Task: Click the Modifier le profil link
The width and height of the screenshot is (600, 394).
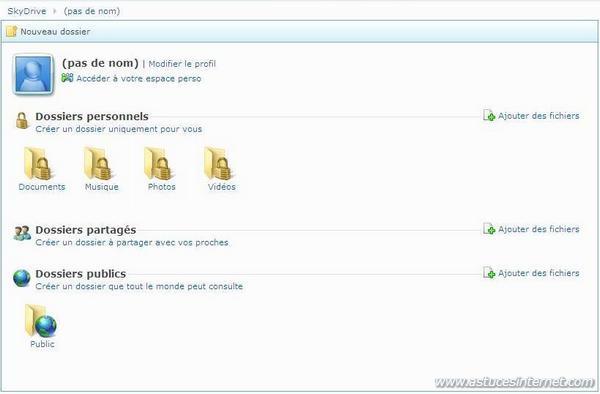Action: pos(182,64)
